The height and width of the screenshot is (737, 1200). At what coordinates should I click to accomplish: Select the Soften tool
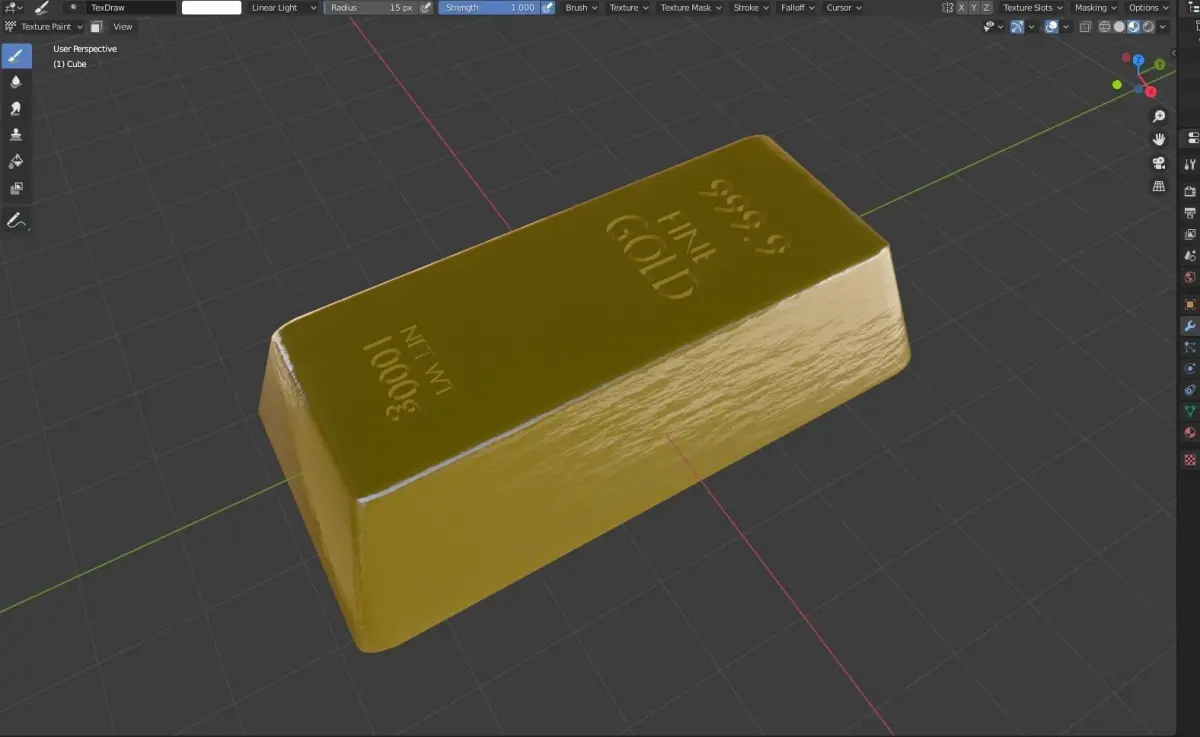pos(16,82)
